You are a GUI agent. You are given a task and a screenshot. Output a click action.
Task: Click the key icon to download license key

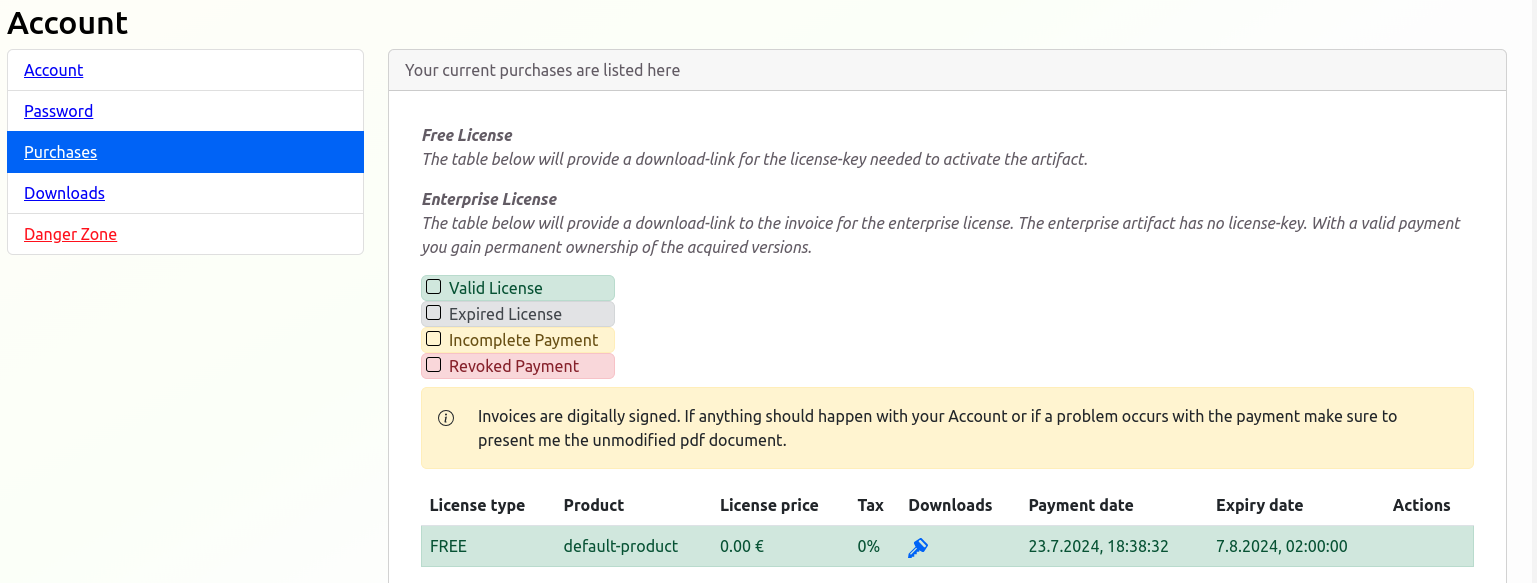[x=917, y=547]
